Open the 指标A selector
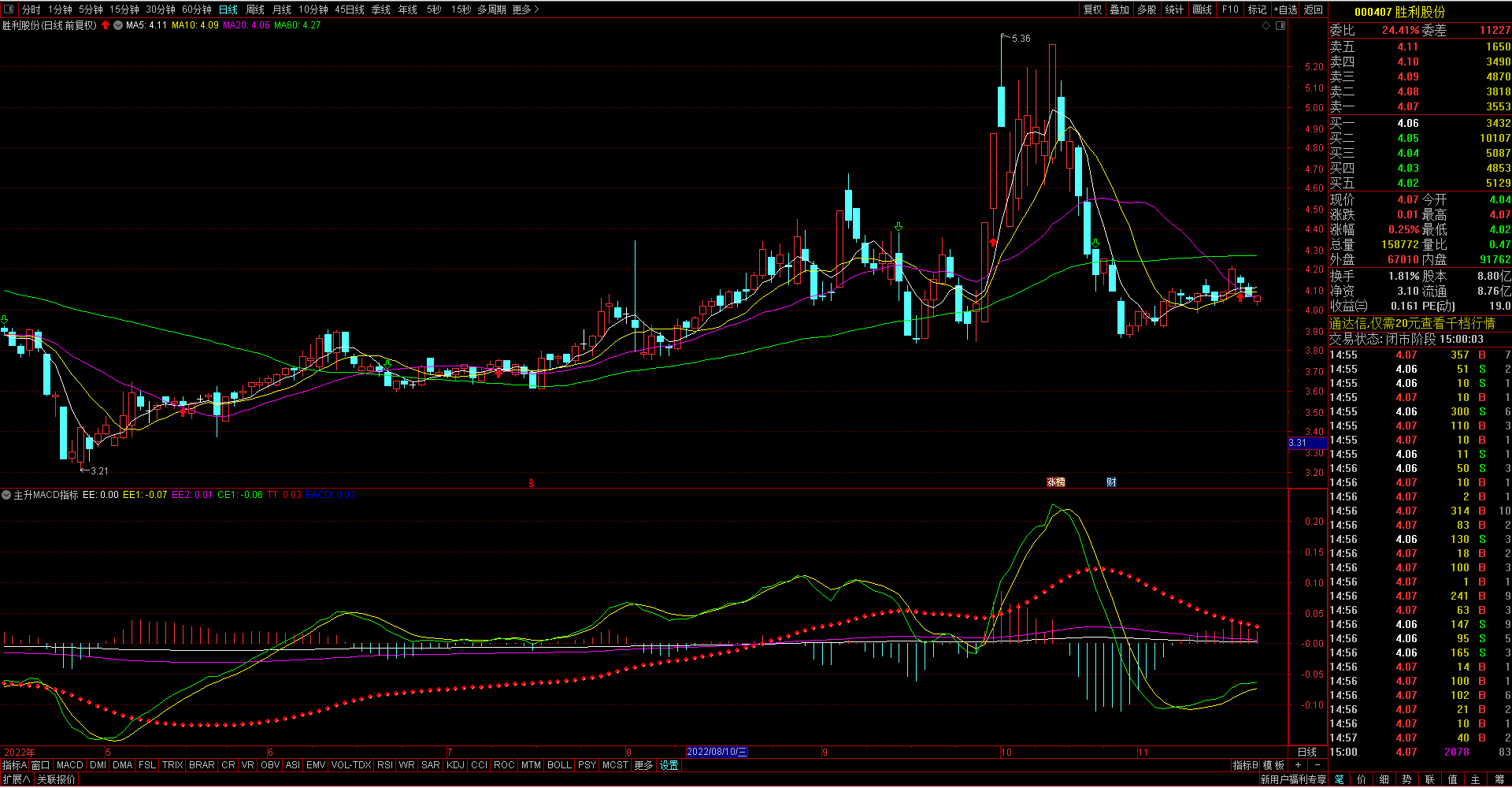 (x=14, y=765)
